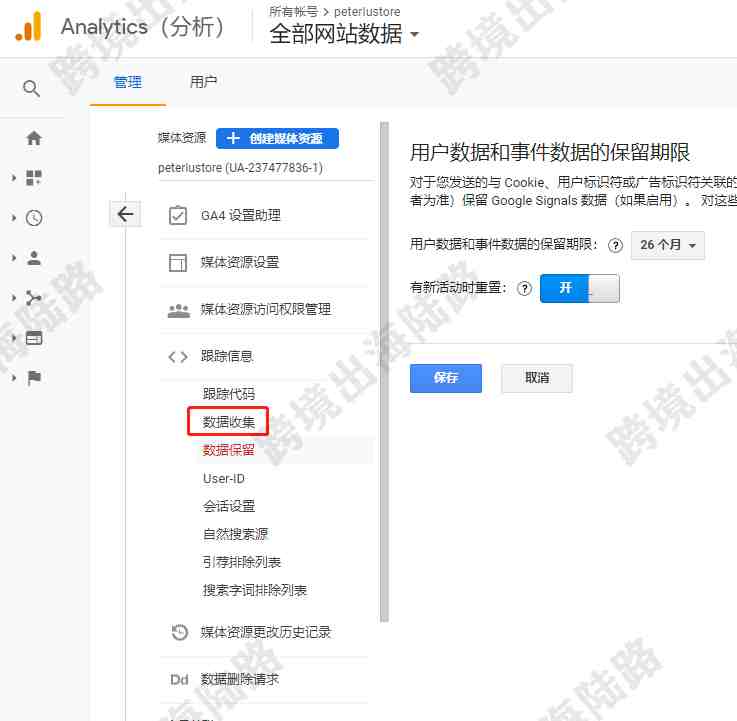Click help icon next to retention period

(x=615, y=245)
